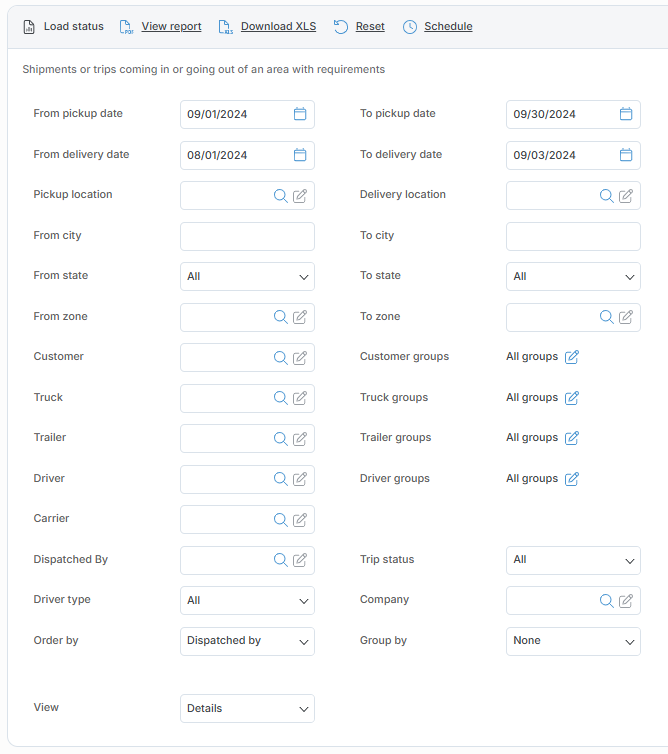
Task: Click the Download XLS link
Action: (x=278, y=26)
